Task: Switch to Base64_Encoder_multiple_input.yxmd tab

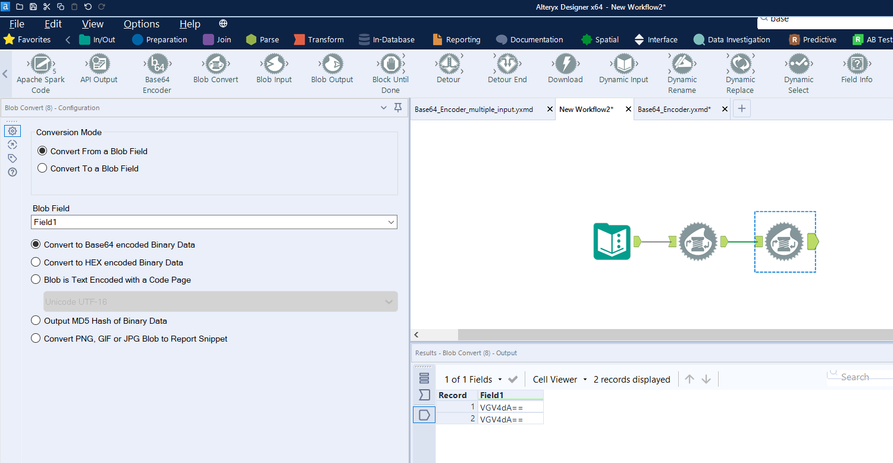Action: point(474,109)
